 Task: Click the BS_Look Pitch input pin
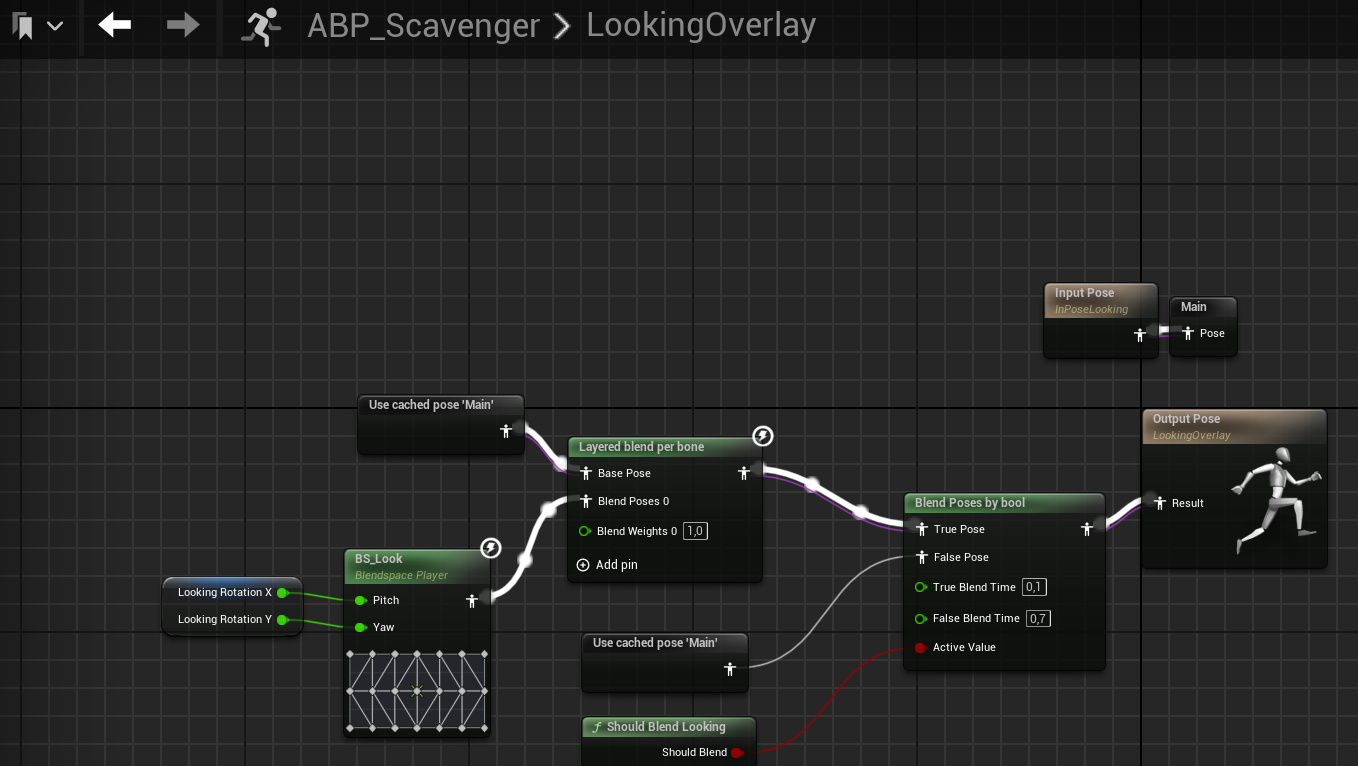coord(361,600)
